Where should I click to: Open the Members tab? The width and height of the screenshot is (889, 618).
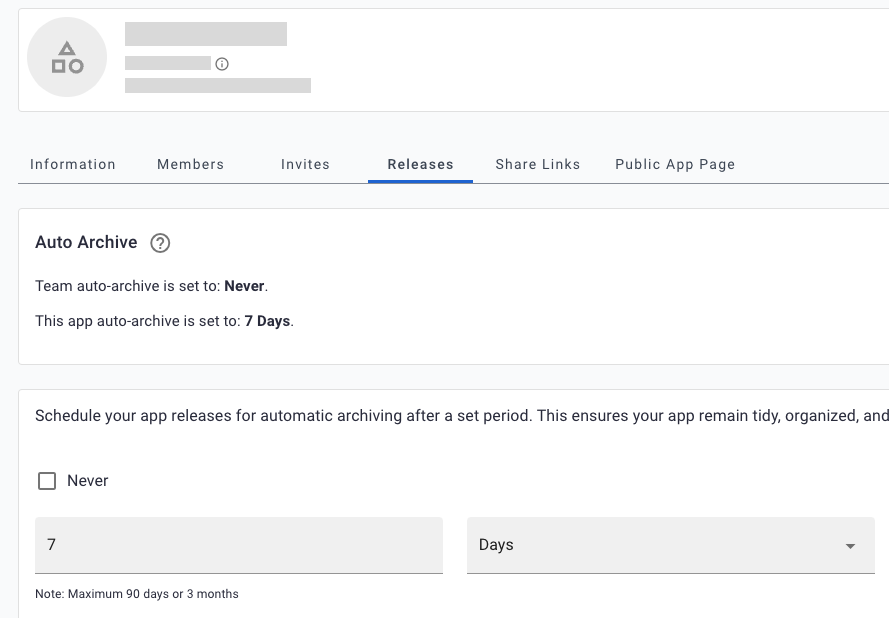(x=190, y=164)
